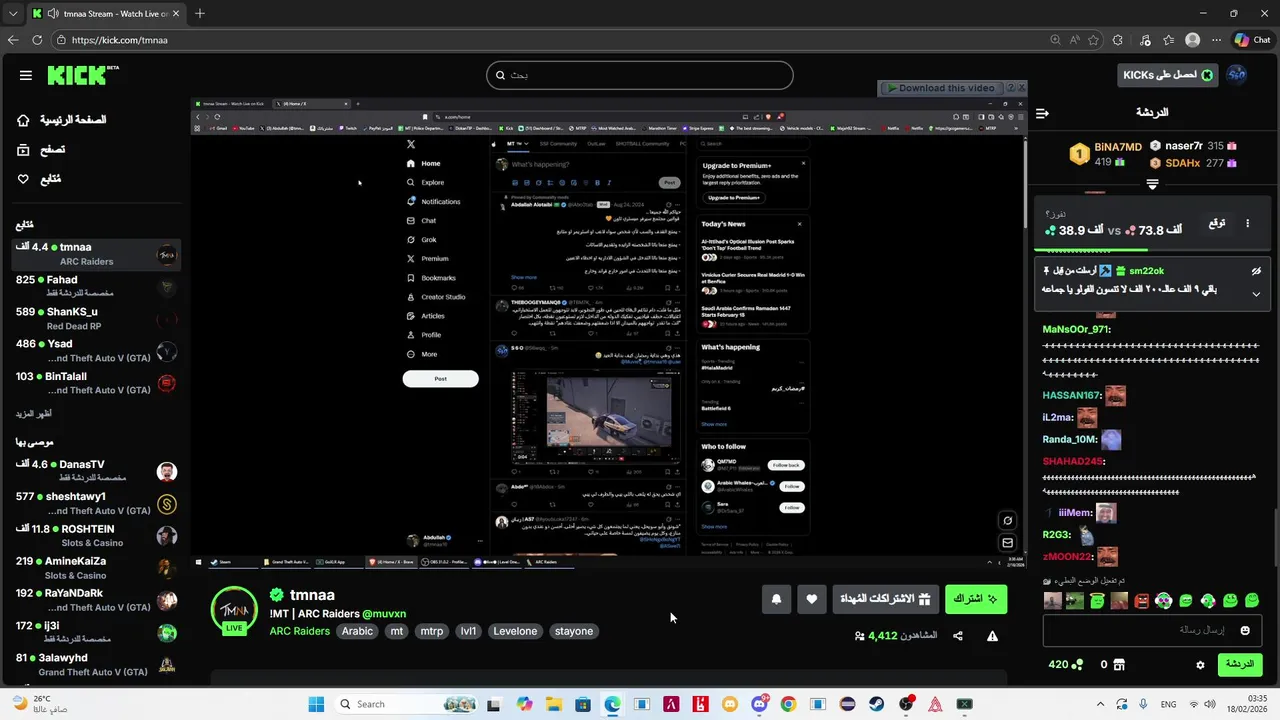
Task: Click the follow heart button under the stream
Action: tap(811, 599)
